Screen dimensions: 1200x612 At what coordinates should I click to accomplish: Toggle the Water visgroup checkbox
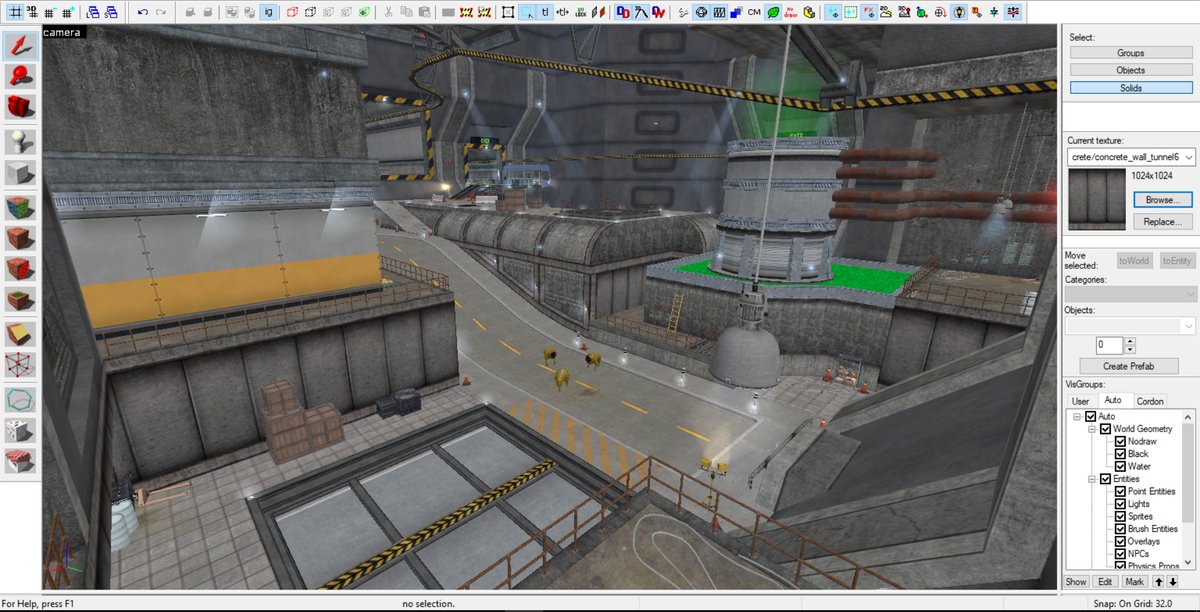(x=1120, y=467)
